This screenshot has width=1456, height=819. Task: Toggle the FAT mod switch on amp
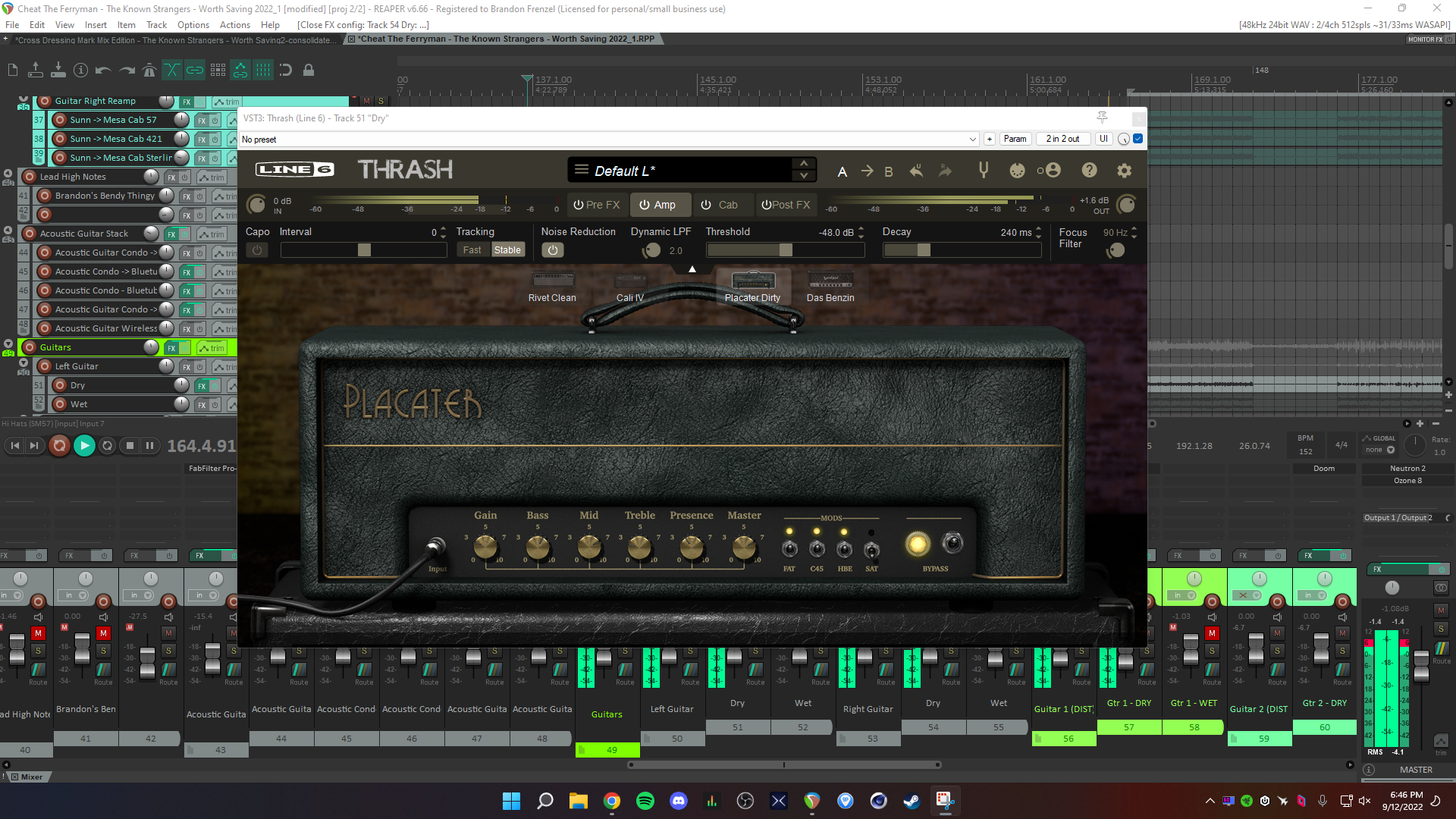click(789, 549)
